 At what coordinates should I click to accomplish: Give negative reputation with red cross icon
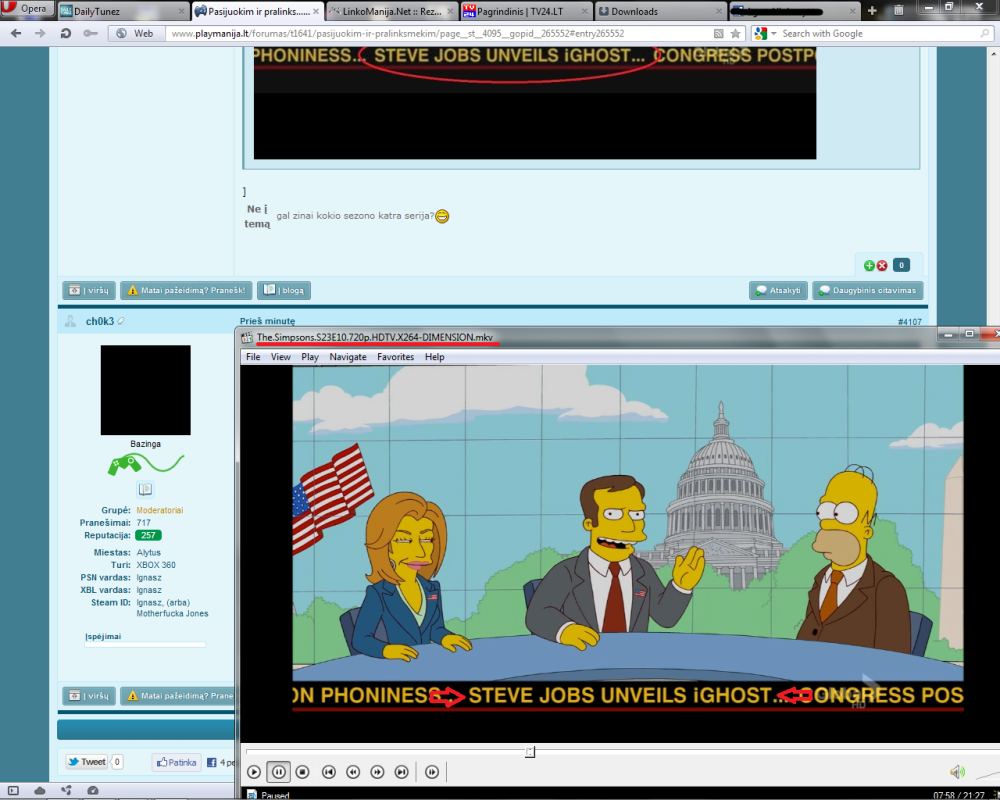(x=882, y=265)
